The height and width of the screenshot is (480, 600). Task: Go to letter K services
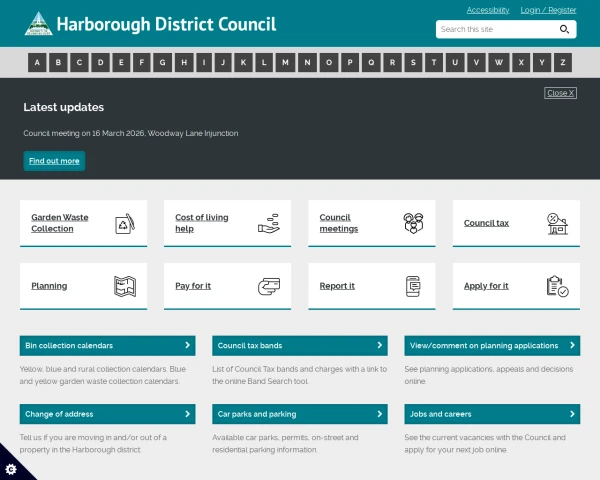pos(243,62)
